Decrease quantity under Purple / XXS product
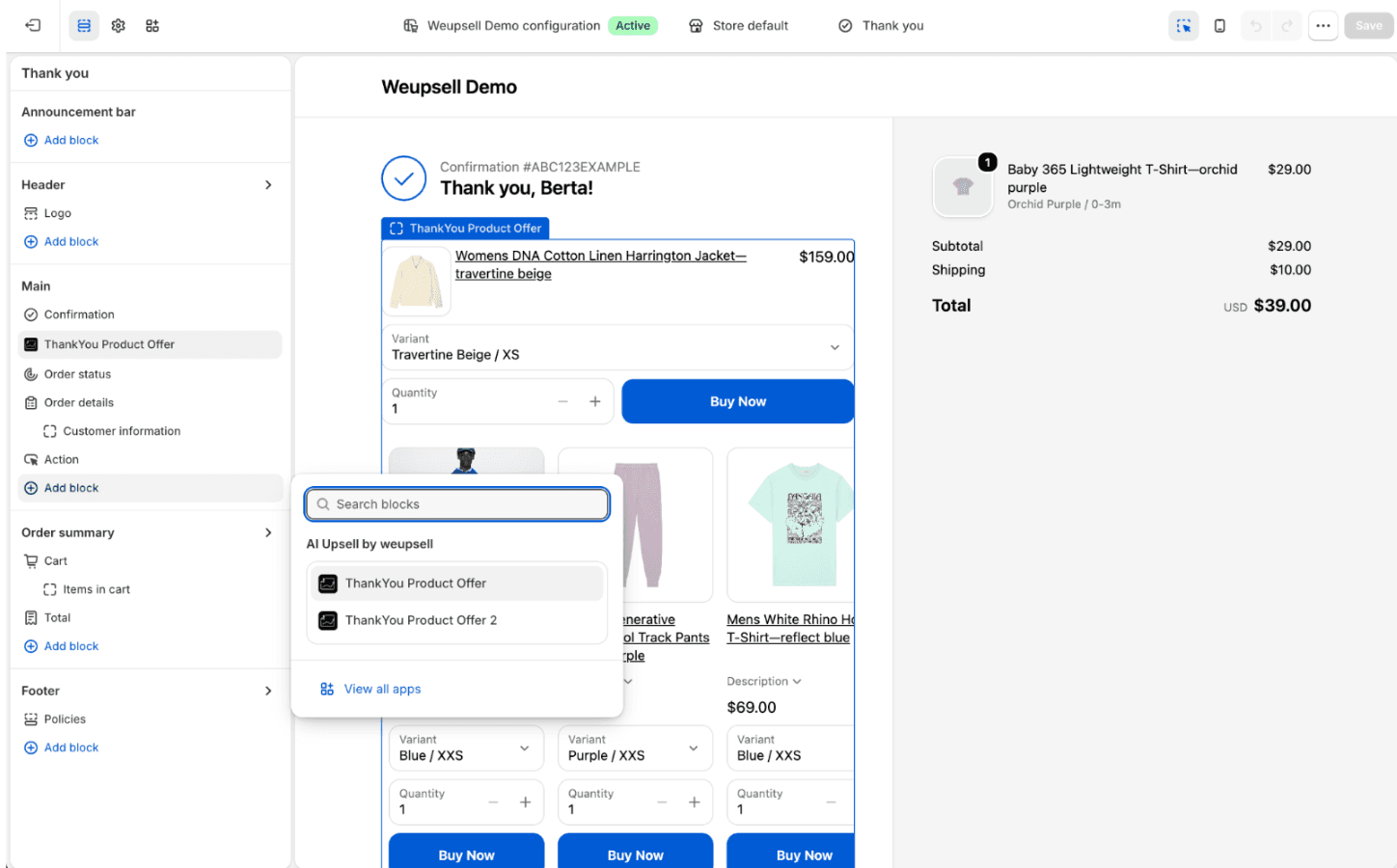This screenshot has height=868, width=1397. (662, 802)
